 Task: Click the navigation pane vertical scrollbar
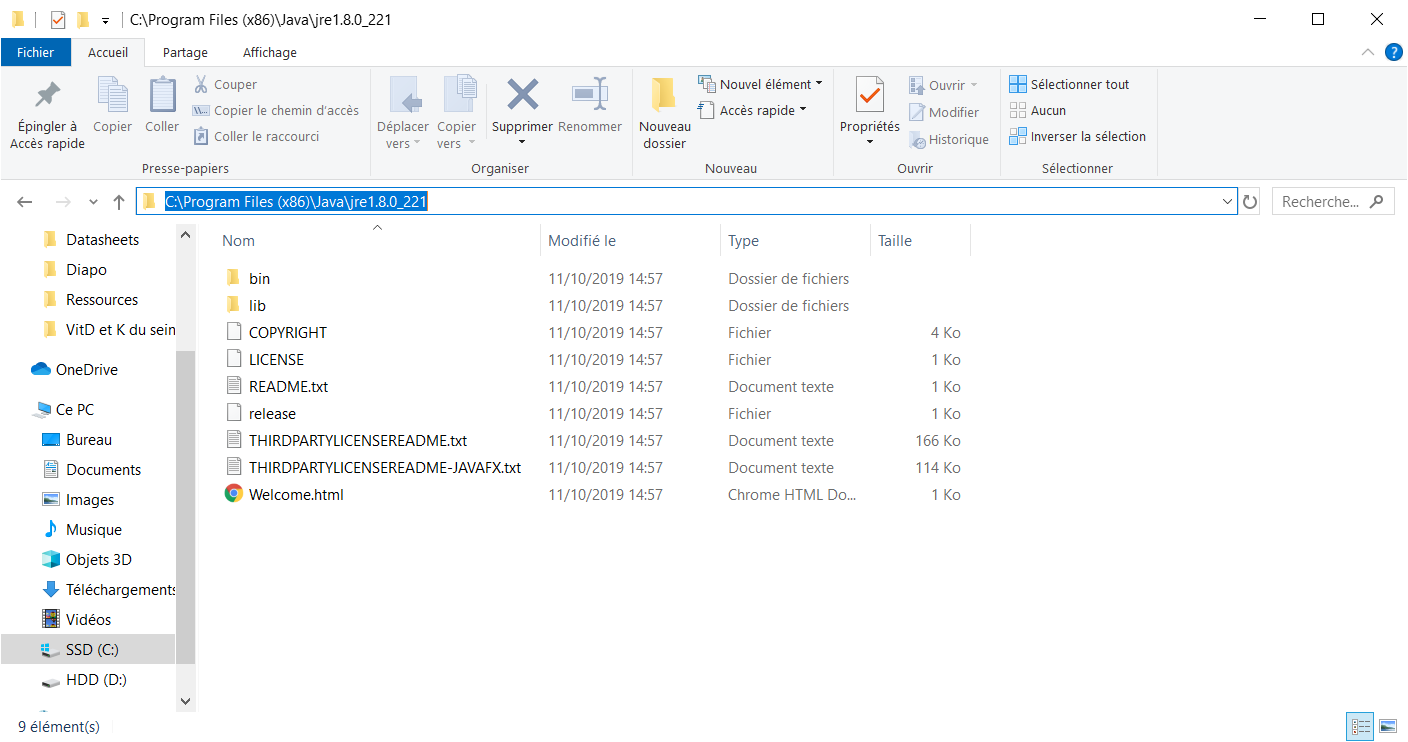coord(185,500)
